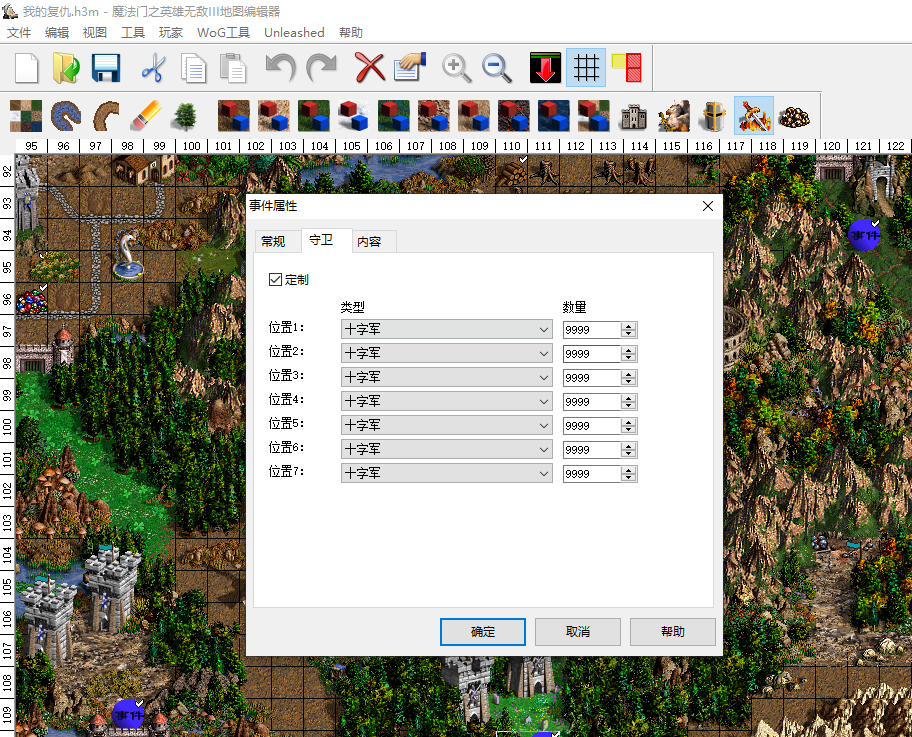The image size is (912, 737).
Task: Open the 视图 menu
Action: coord(95,33)
